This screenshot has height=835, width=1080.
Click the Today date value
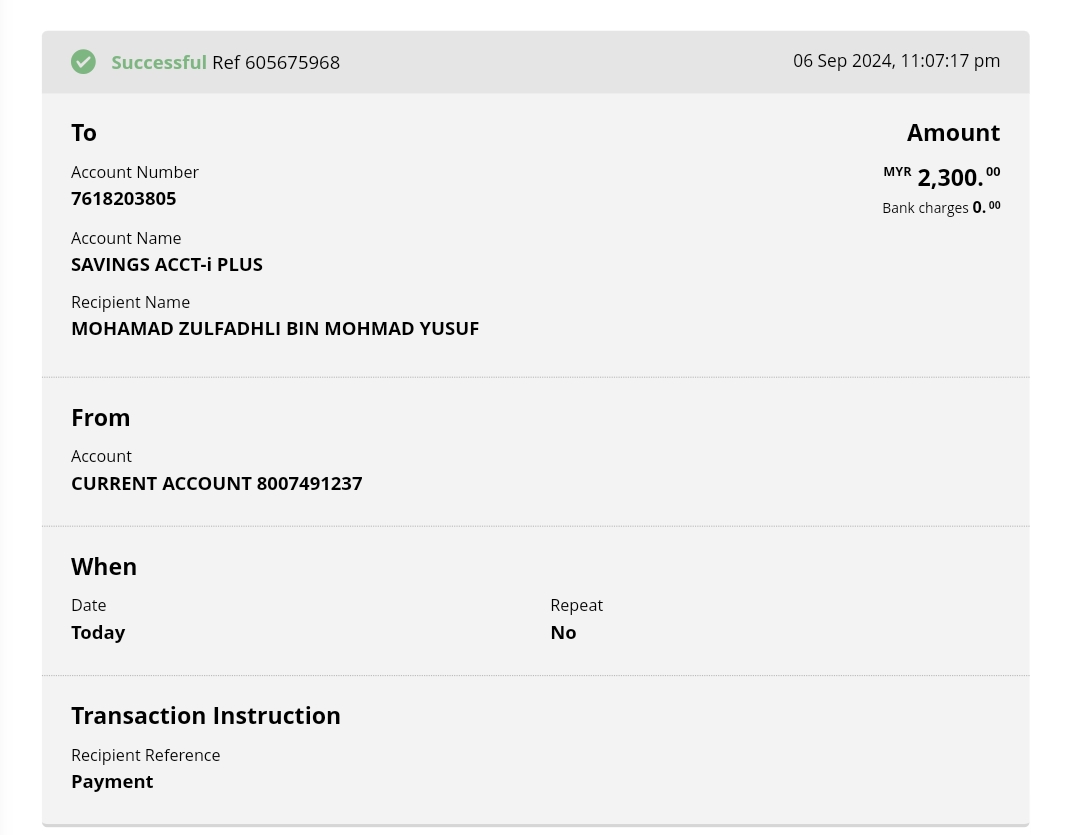(x=98, y=632)
